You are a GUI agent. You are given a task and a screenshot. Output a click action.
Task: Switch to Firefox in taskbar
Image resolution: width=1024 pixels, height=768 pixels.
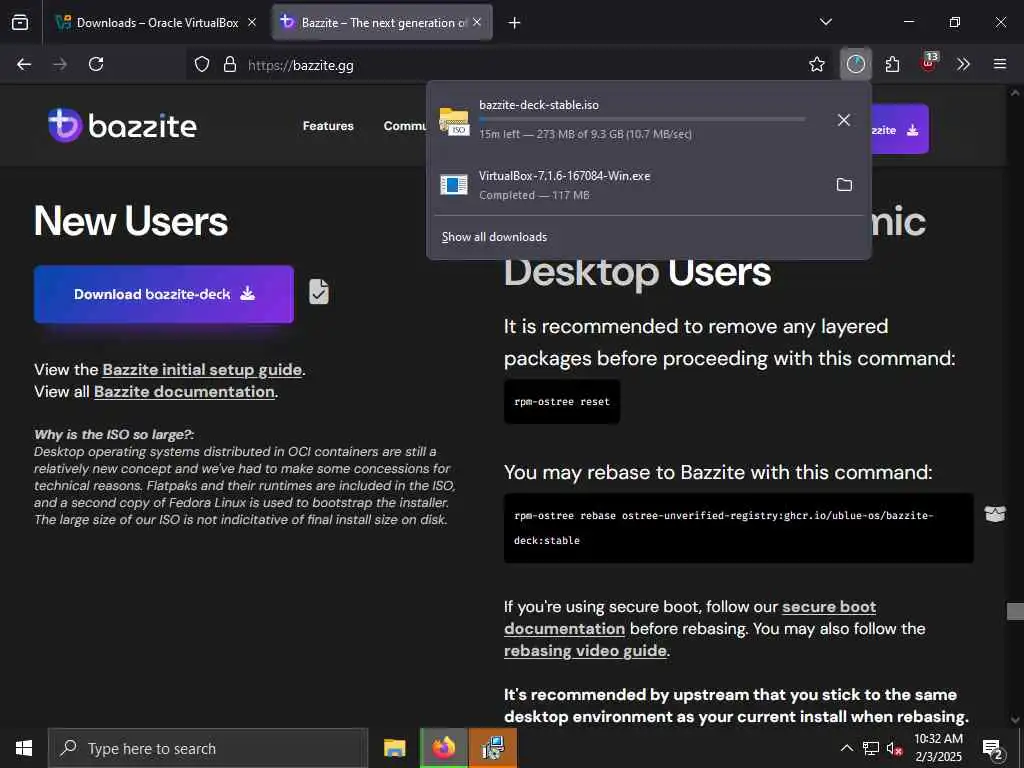coord(443,748)
